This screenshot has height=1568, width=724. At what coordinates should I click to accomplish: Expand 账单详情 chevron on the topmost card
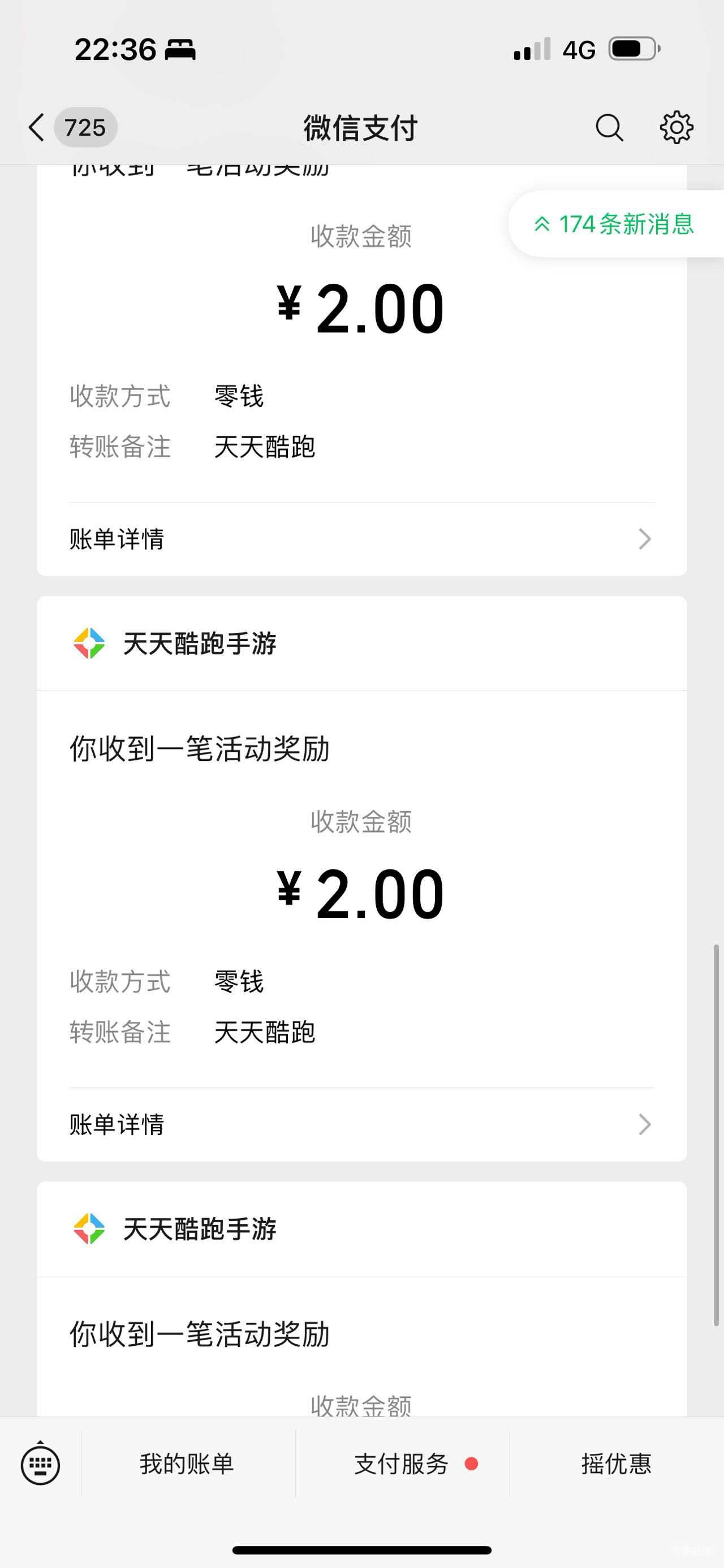pos(644,539)
